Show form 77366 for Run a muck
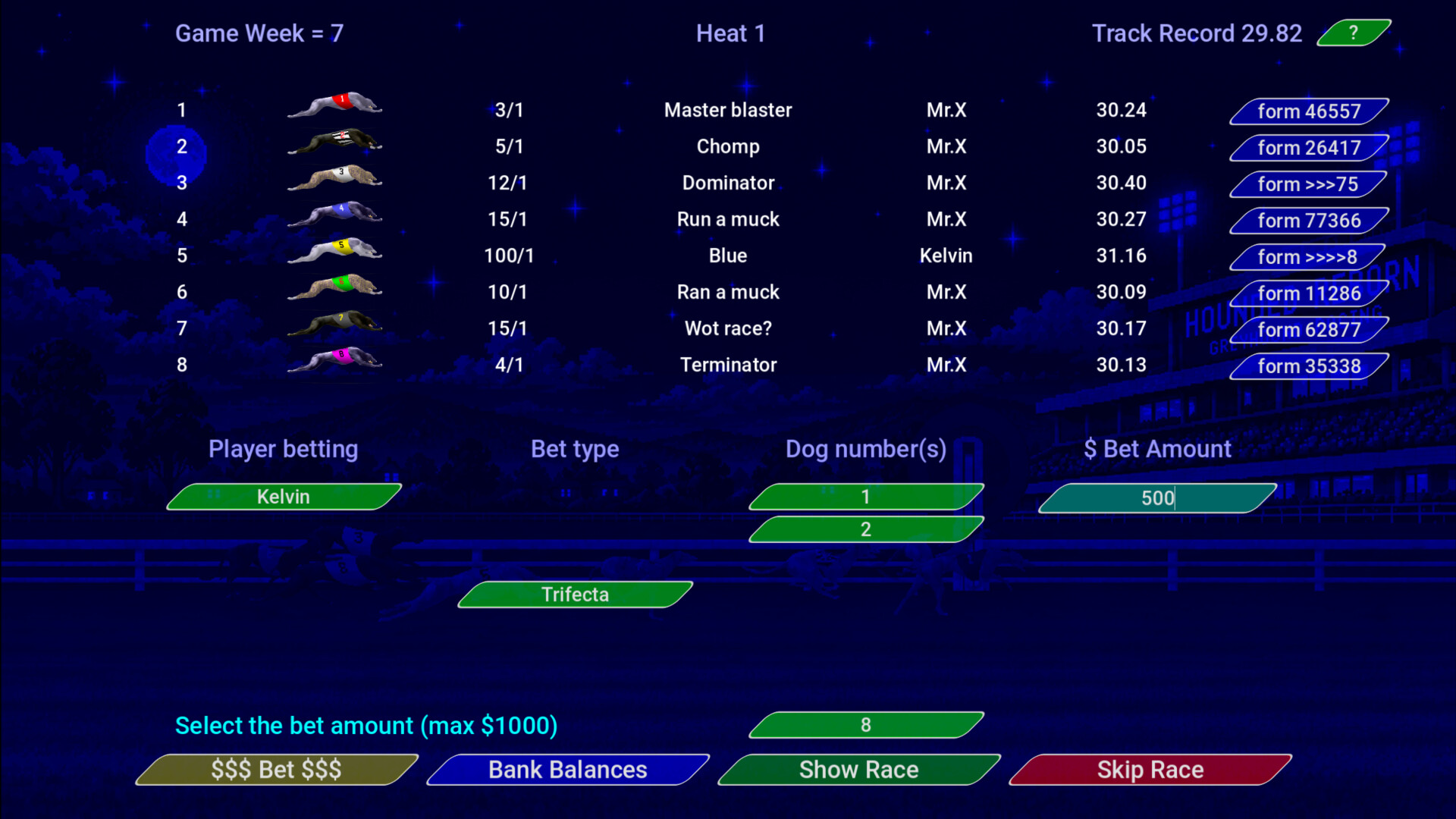The width and height of the screenshot is (1456, 819). click(x=1309, y=221)
